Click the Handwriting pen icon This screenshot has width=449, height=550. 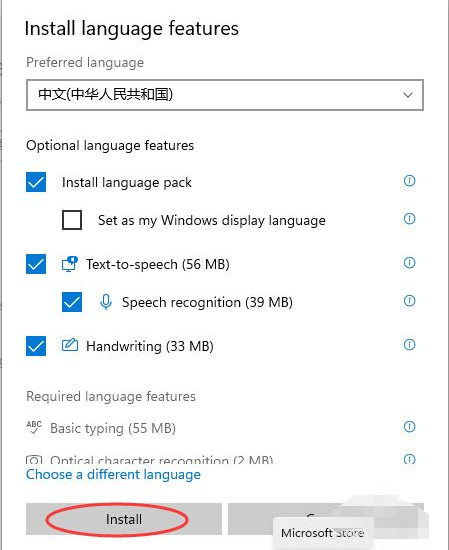tap(70, 345)
